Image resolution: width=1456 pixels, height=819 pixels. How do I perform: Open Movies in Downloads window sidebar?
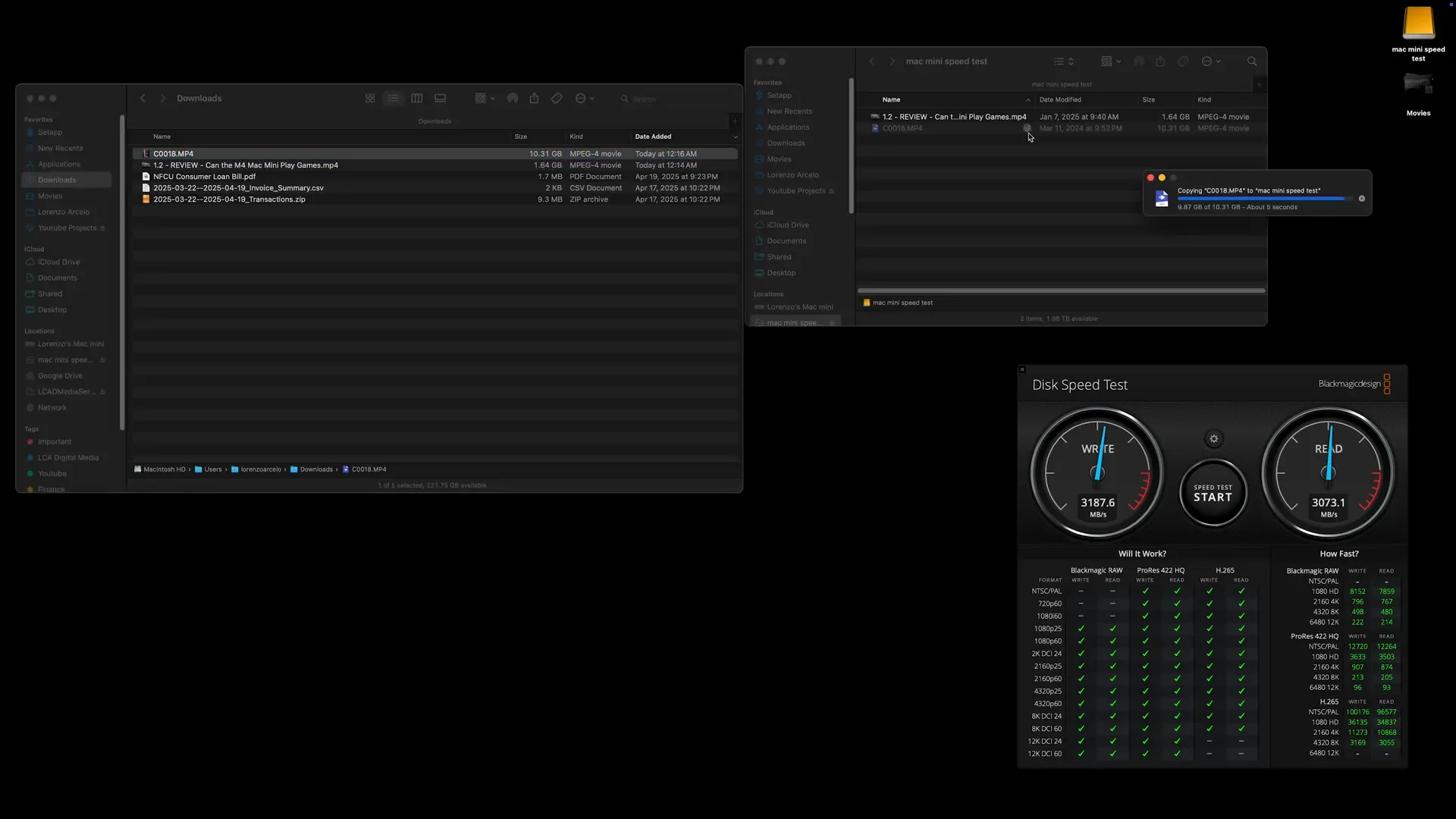[50, 196]
